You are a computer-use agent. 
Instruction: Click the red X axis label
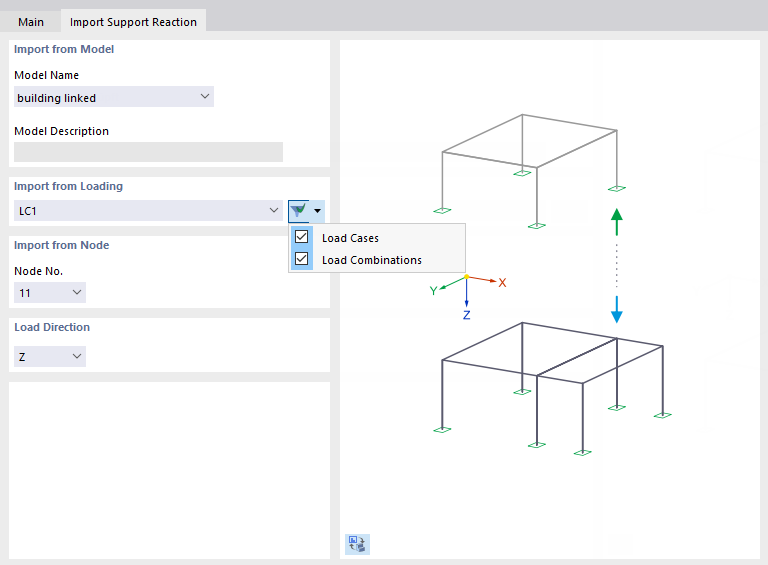point(503,282)
